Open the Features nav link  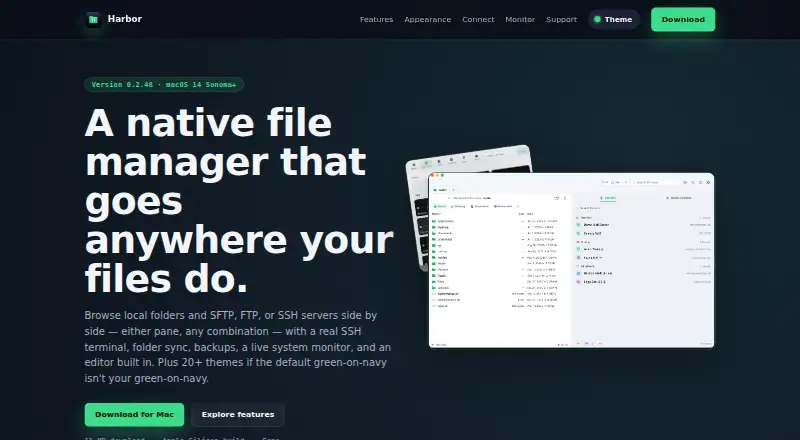click(x=377, y=19)
